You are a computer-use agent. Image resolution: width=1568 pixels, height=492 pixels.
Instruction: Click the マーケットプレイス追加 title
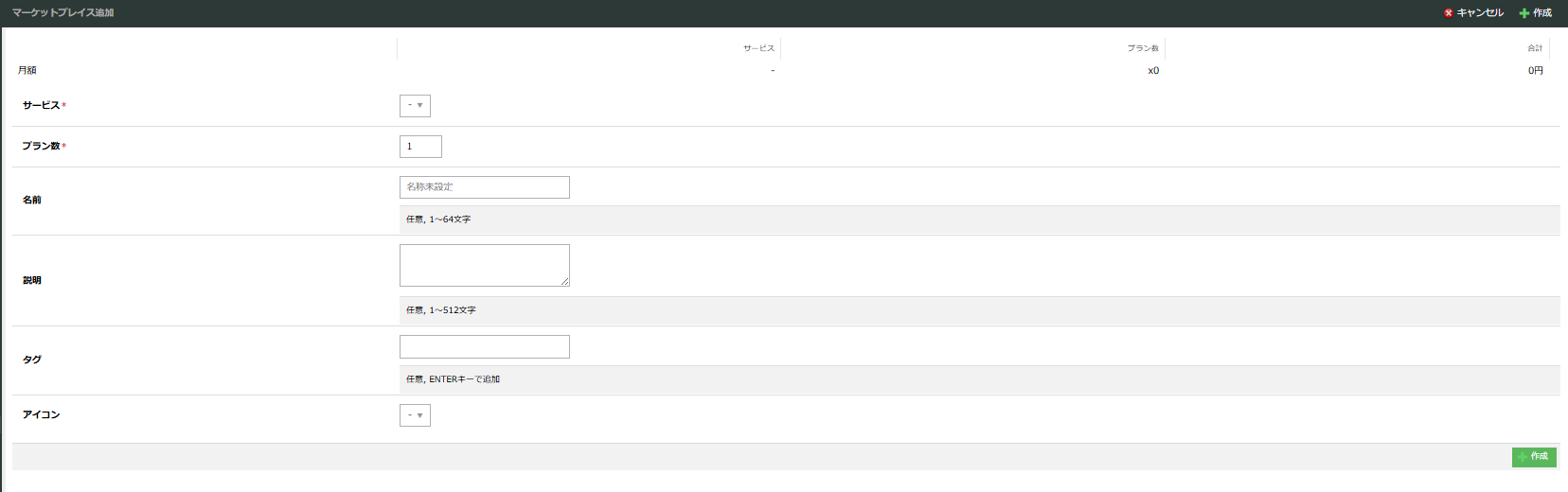[62, 13]
